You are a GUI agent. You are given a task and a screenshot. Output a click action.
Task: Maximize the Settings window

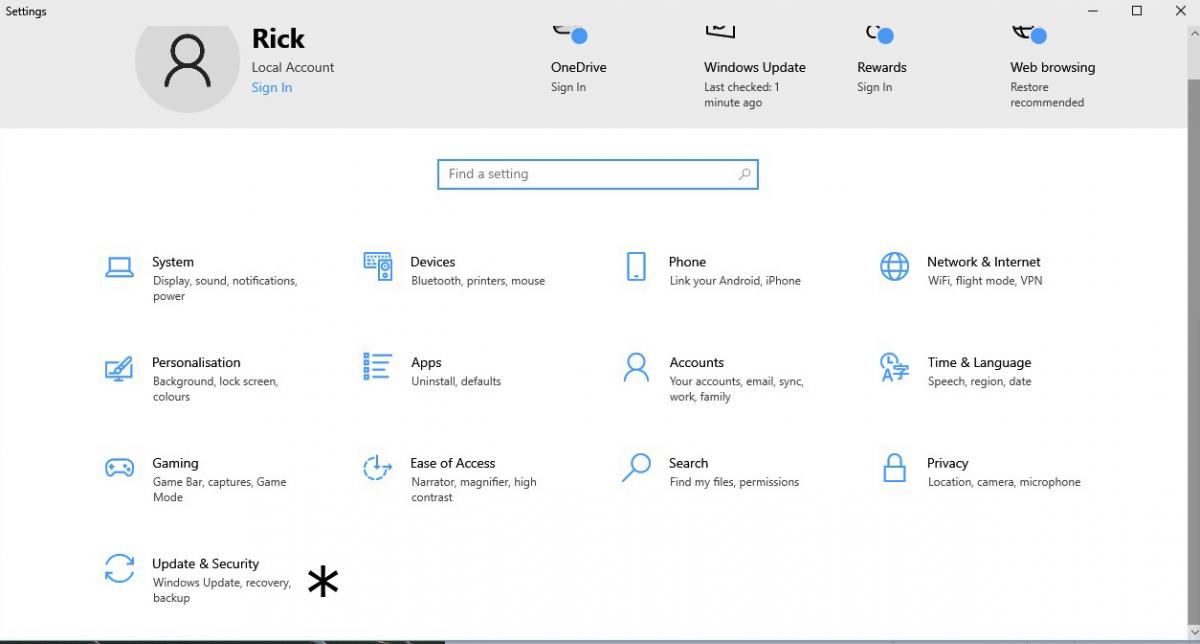tap(1137, 11)
